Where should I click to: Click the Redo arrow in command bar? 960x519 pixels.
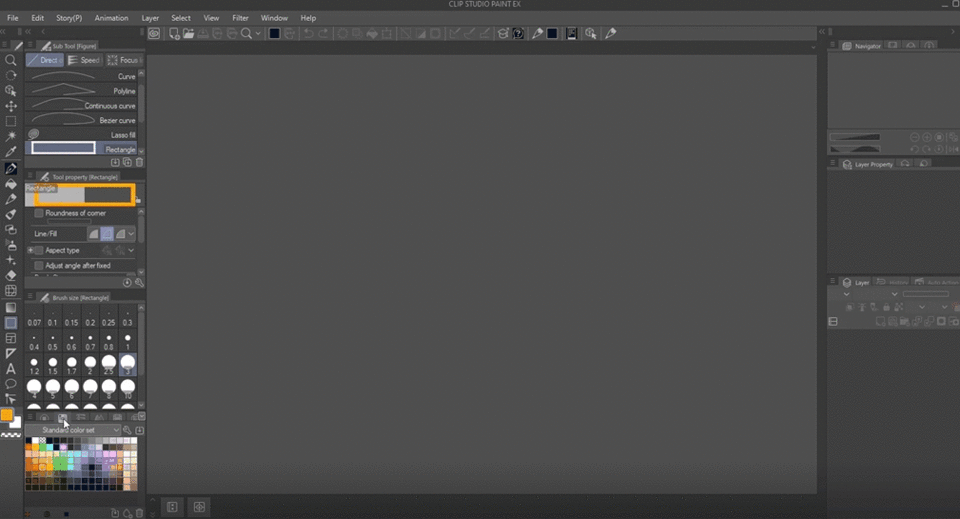(323, 34)
